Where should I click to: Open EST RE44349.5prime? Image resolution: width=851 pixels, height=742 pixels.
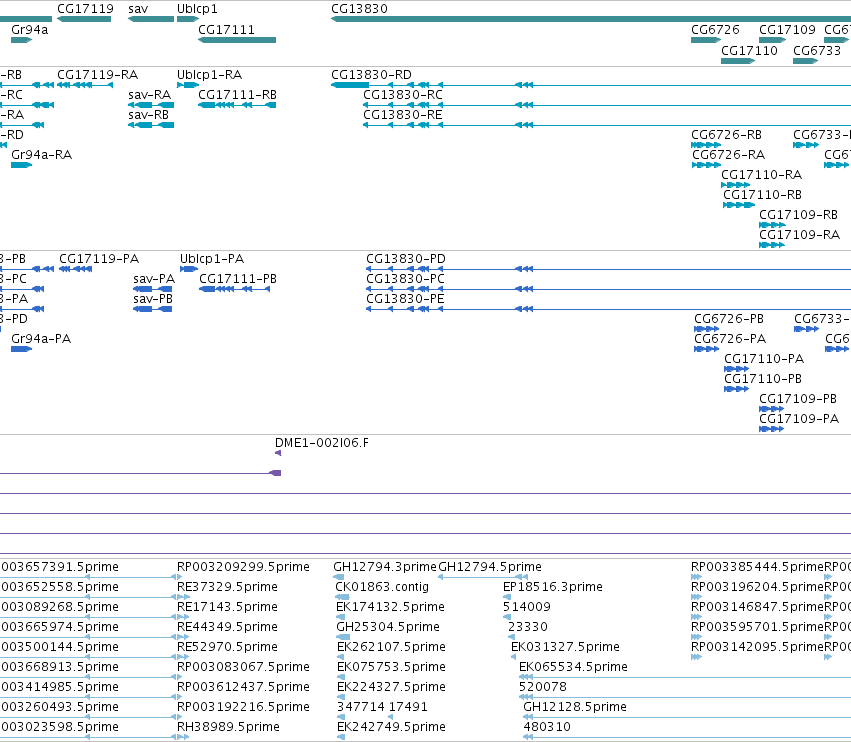227,626
